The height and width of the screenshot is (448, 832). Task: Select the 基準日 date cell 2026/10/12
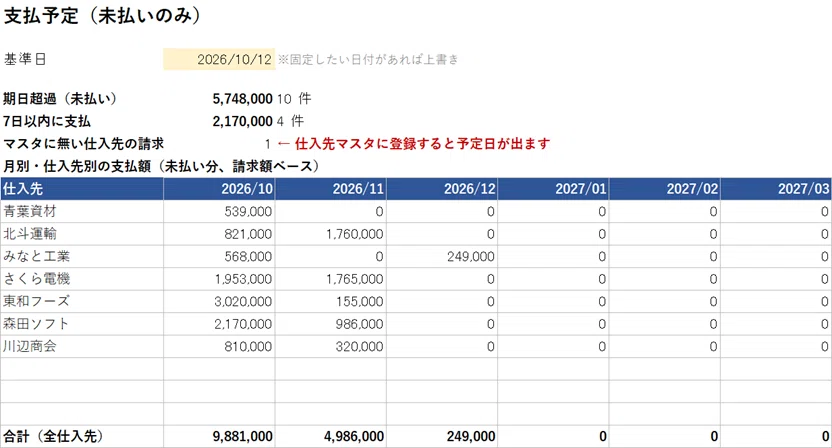coord(219,59)
